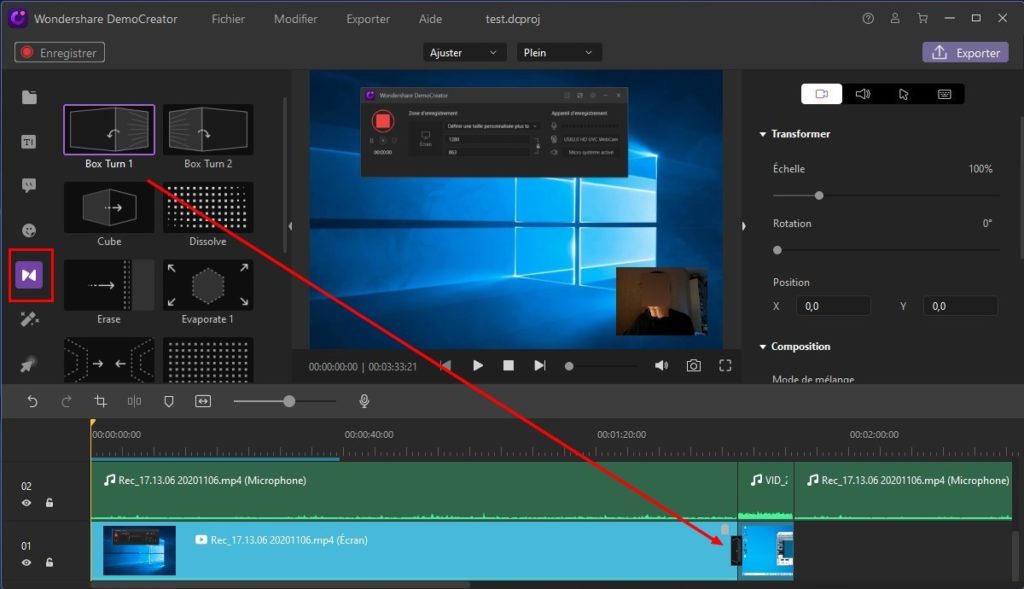Open the shopping cart icon

(x=922, y=18)
